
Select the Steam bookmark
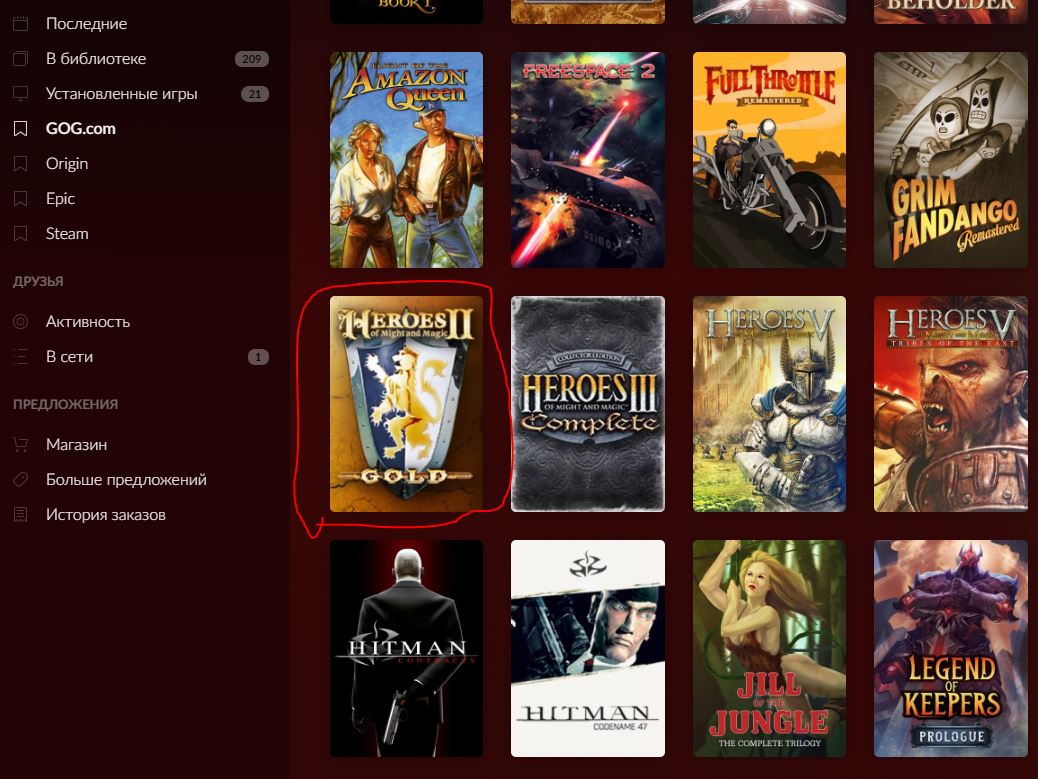click(67, 234)
